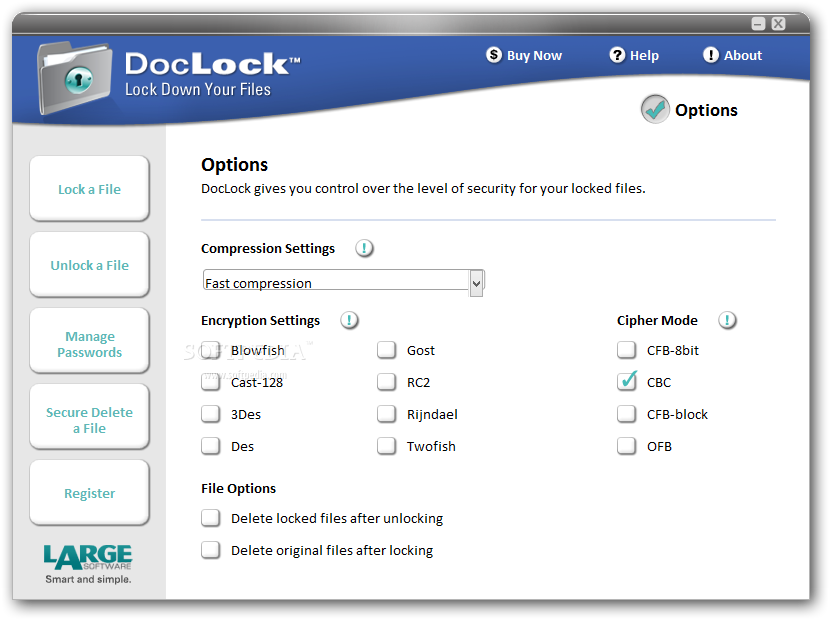The height and width of the screenshot is (620, 830).
Task: Tick the Des encryption checkbox
Action: [211, 446]
